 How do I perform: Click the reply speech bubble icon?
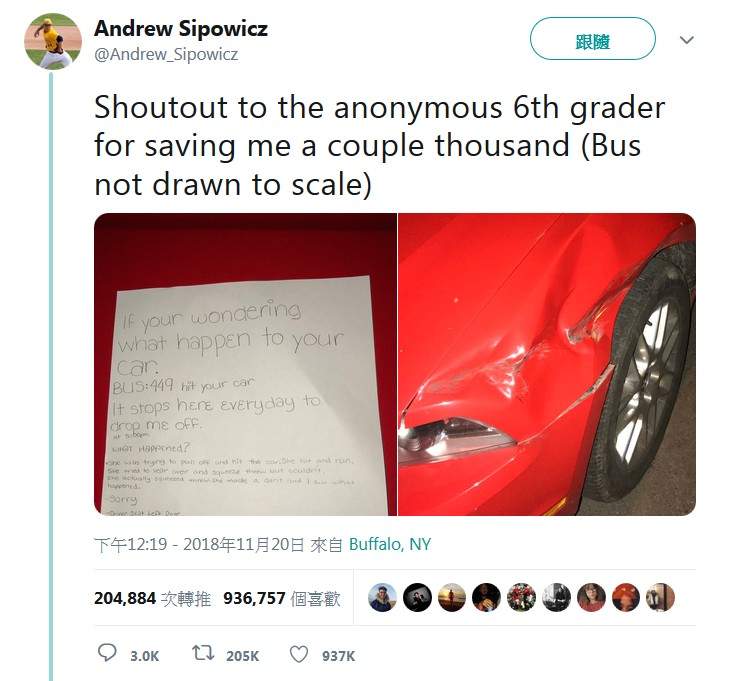pos(107,653)
